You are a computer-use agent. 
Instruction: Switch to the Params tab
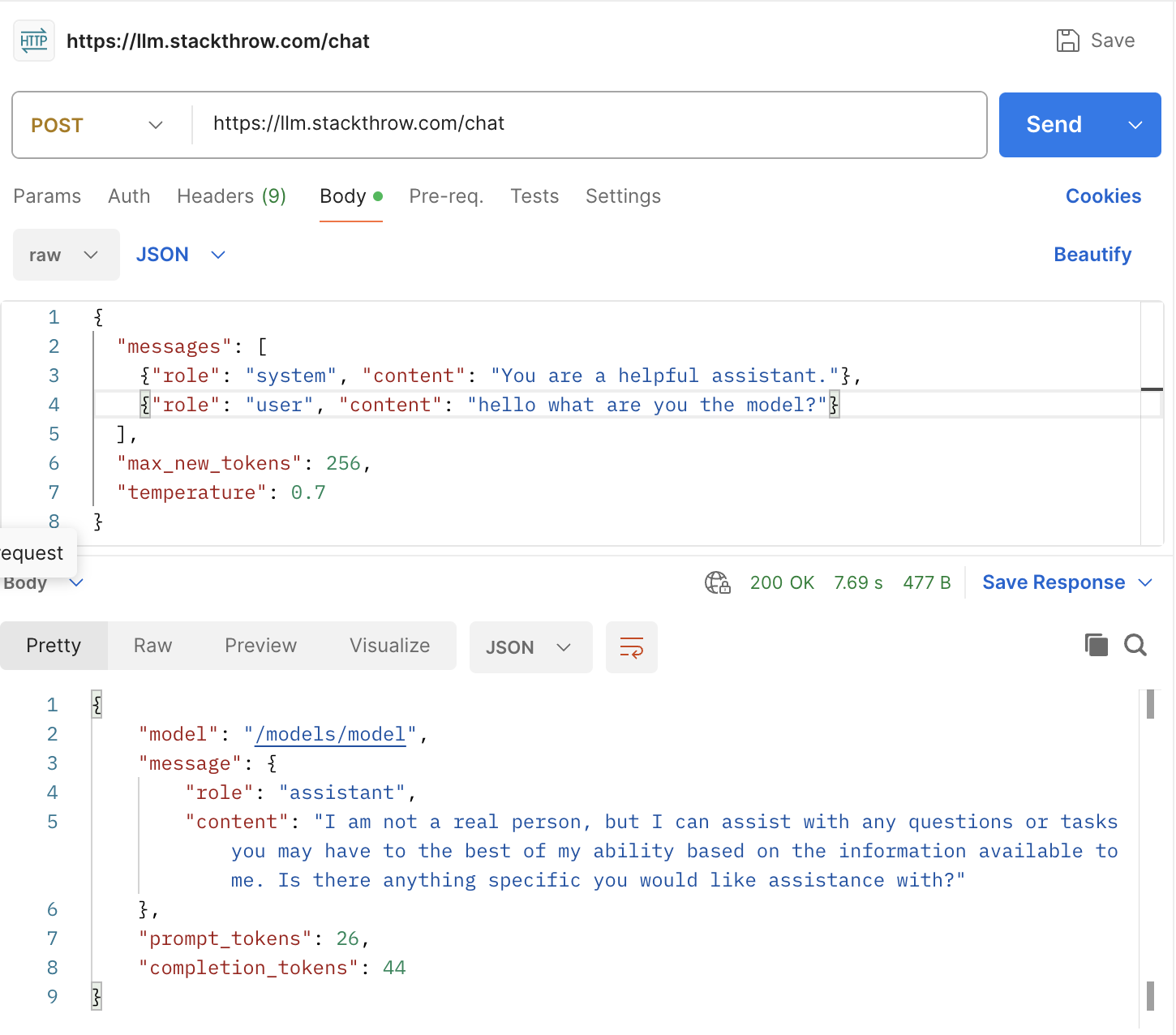point(47,196)
